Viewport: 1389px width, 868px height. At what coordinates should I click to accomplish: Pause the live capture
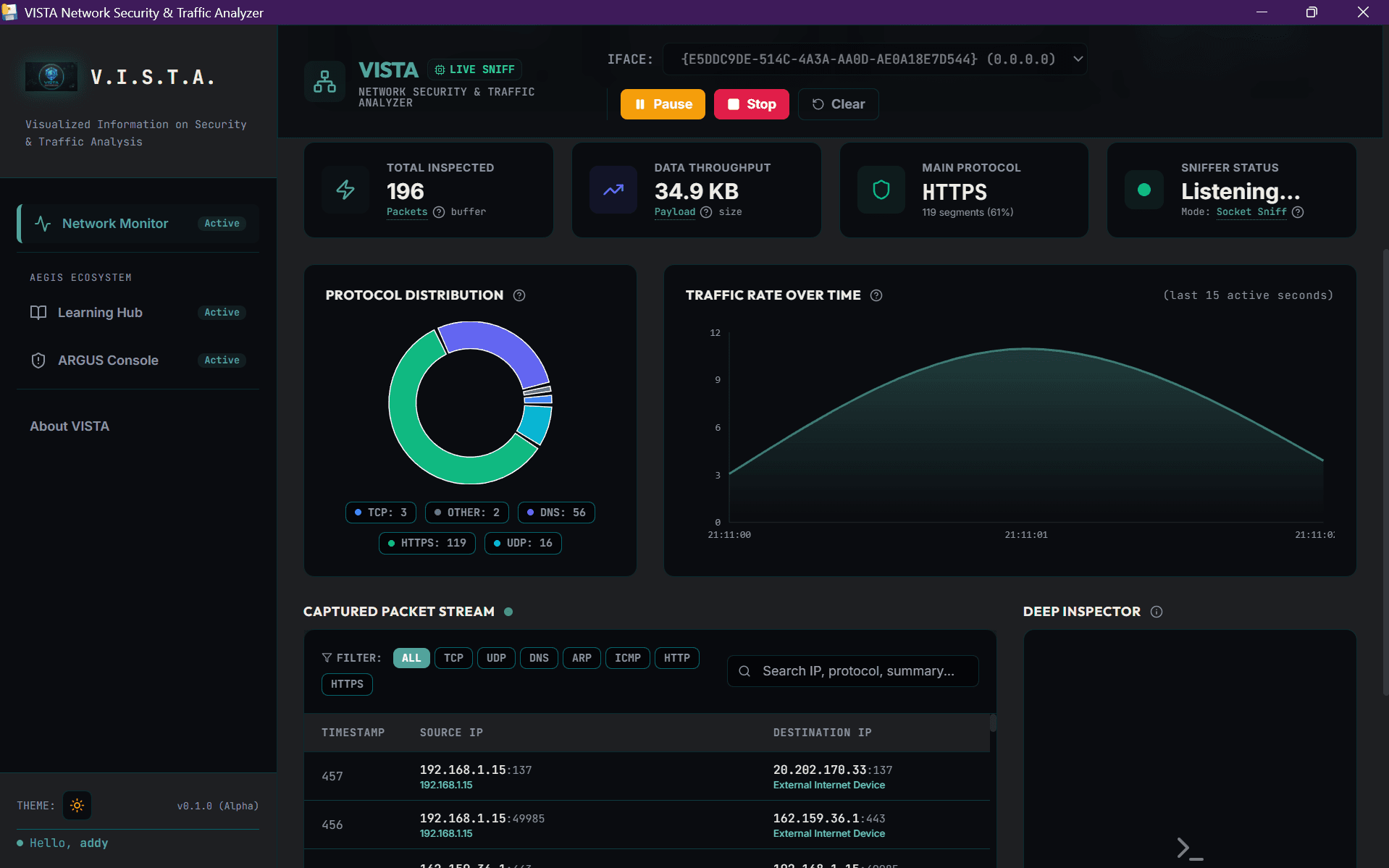[663, 104]
